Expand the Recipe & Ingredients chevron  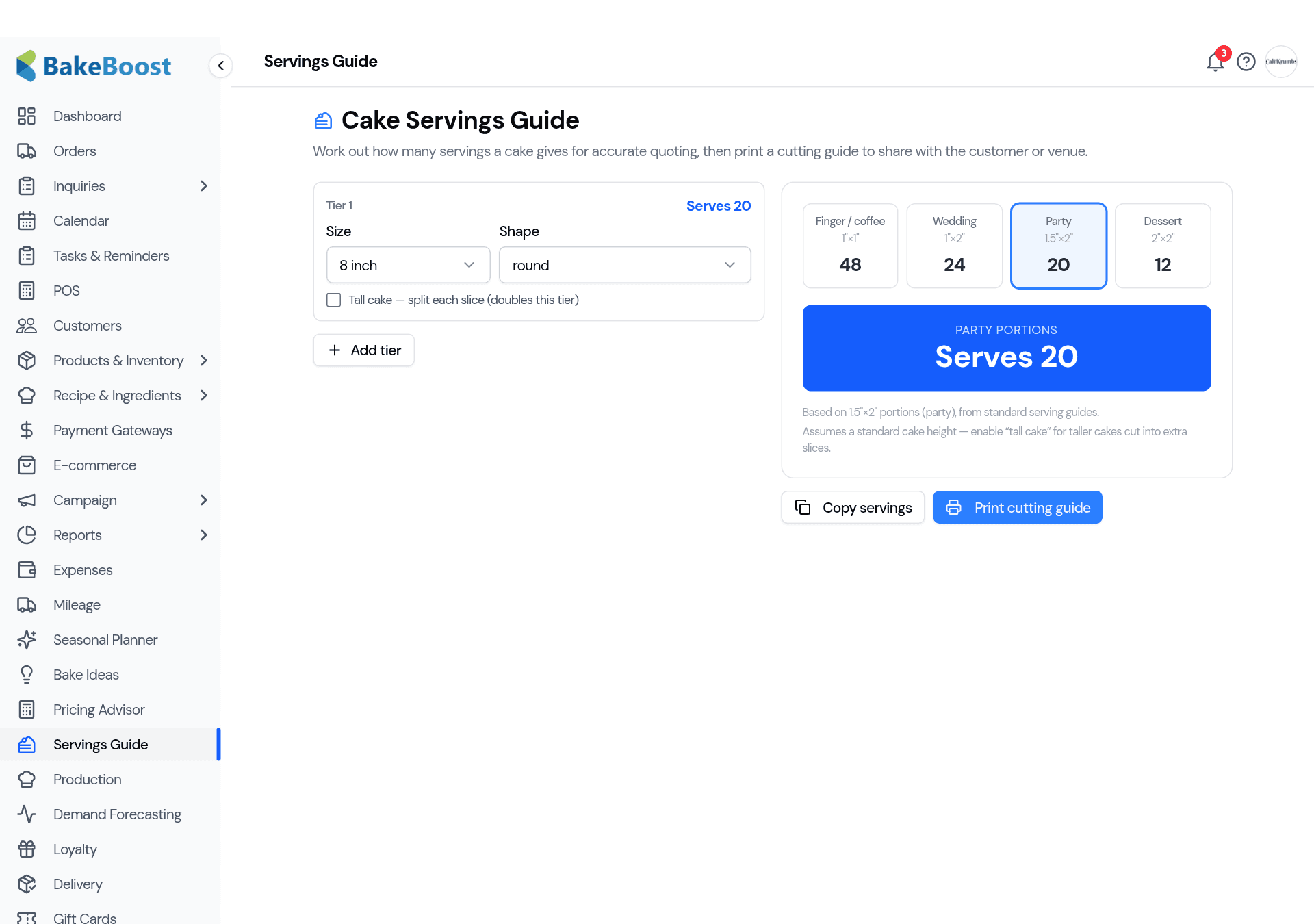pos(203,396)
